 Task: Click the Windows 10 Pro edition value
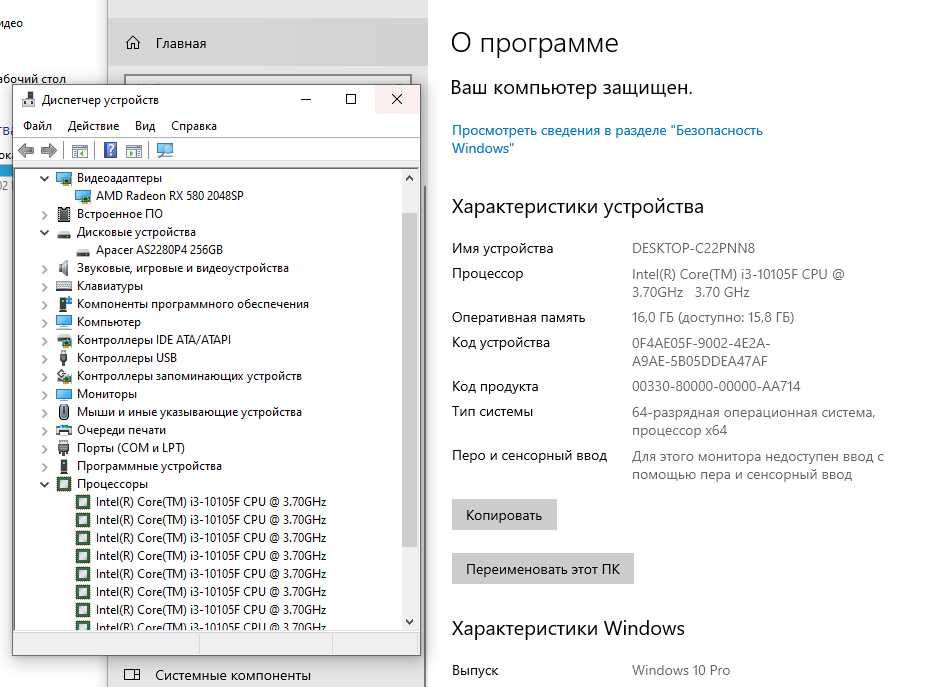[681, 670]
